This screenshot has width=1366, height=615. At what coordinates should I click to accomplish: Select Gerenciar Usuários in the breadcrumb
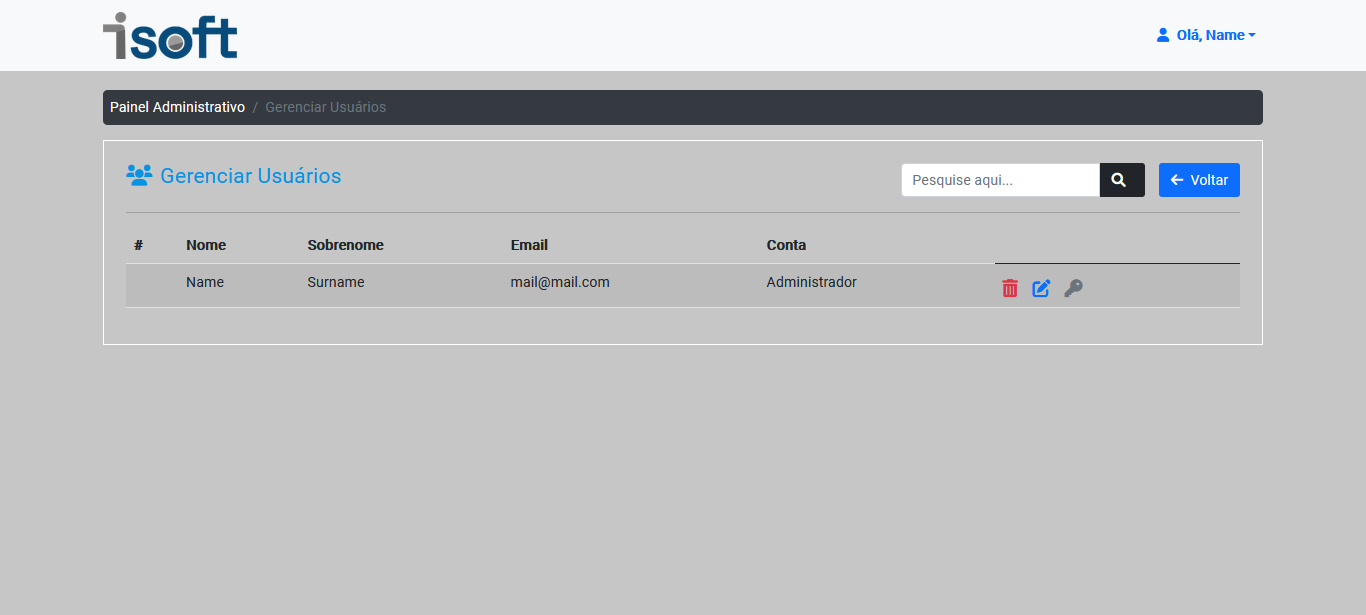click(x=325, y=107)
